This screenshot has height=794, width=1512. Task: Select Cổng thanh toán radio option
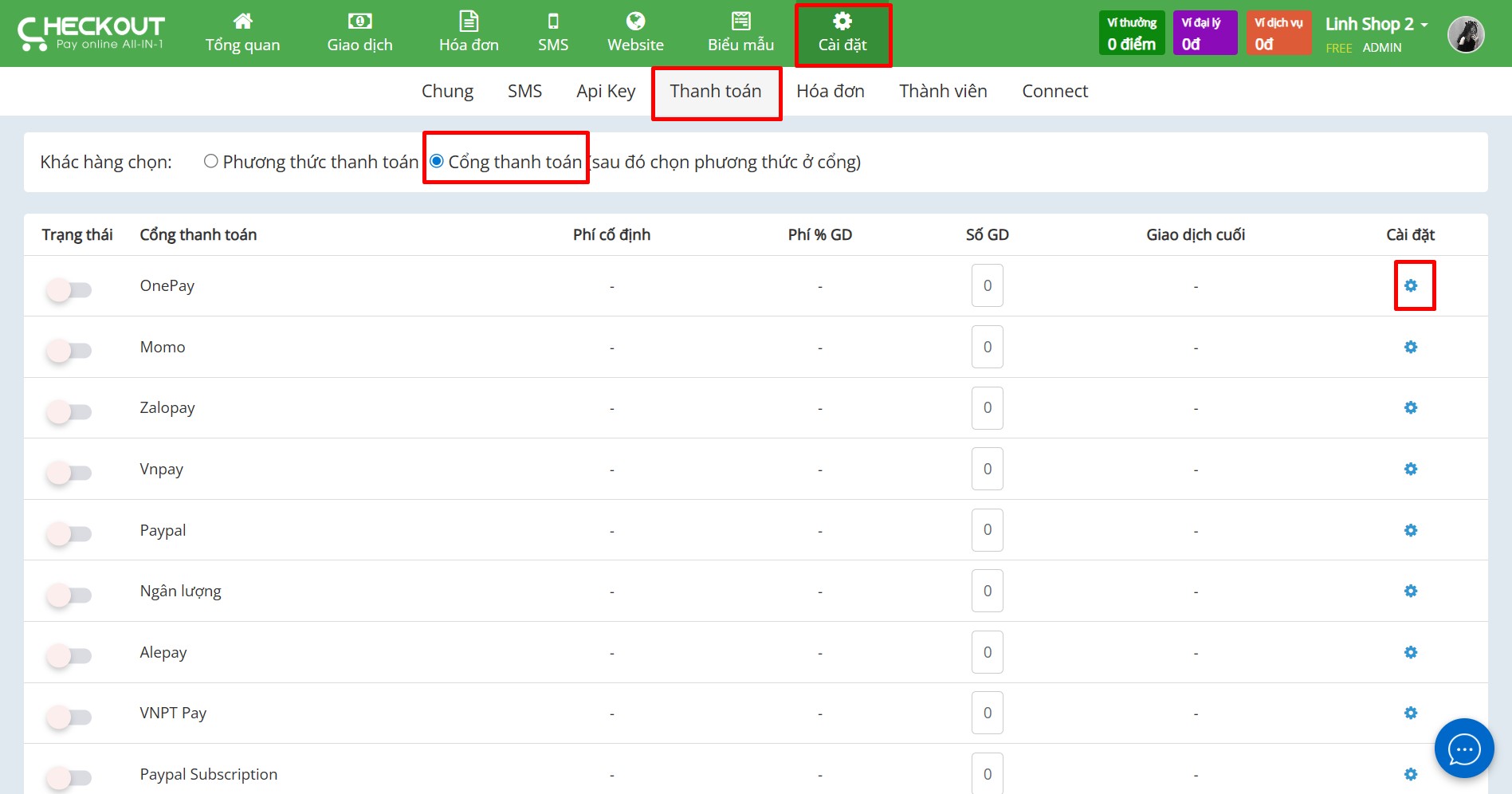(437, 161)
